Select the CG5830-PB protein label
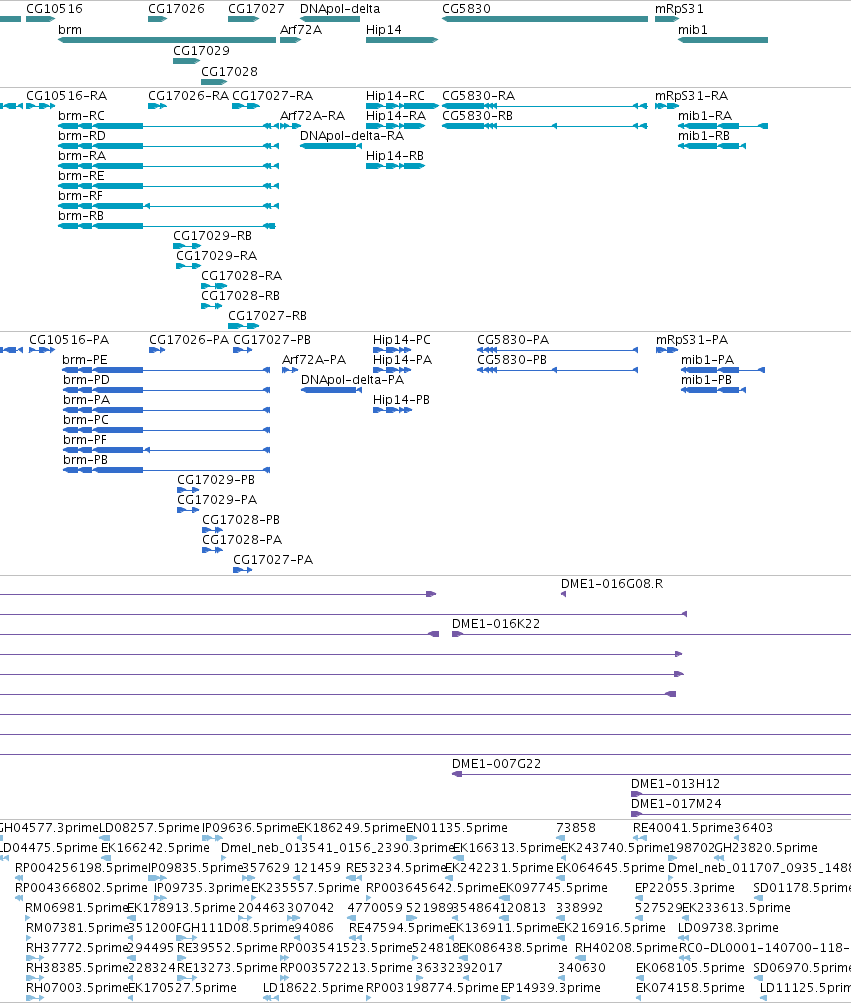The width and height of the screenshot is (851, 1003). (x=512, y=360)
